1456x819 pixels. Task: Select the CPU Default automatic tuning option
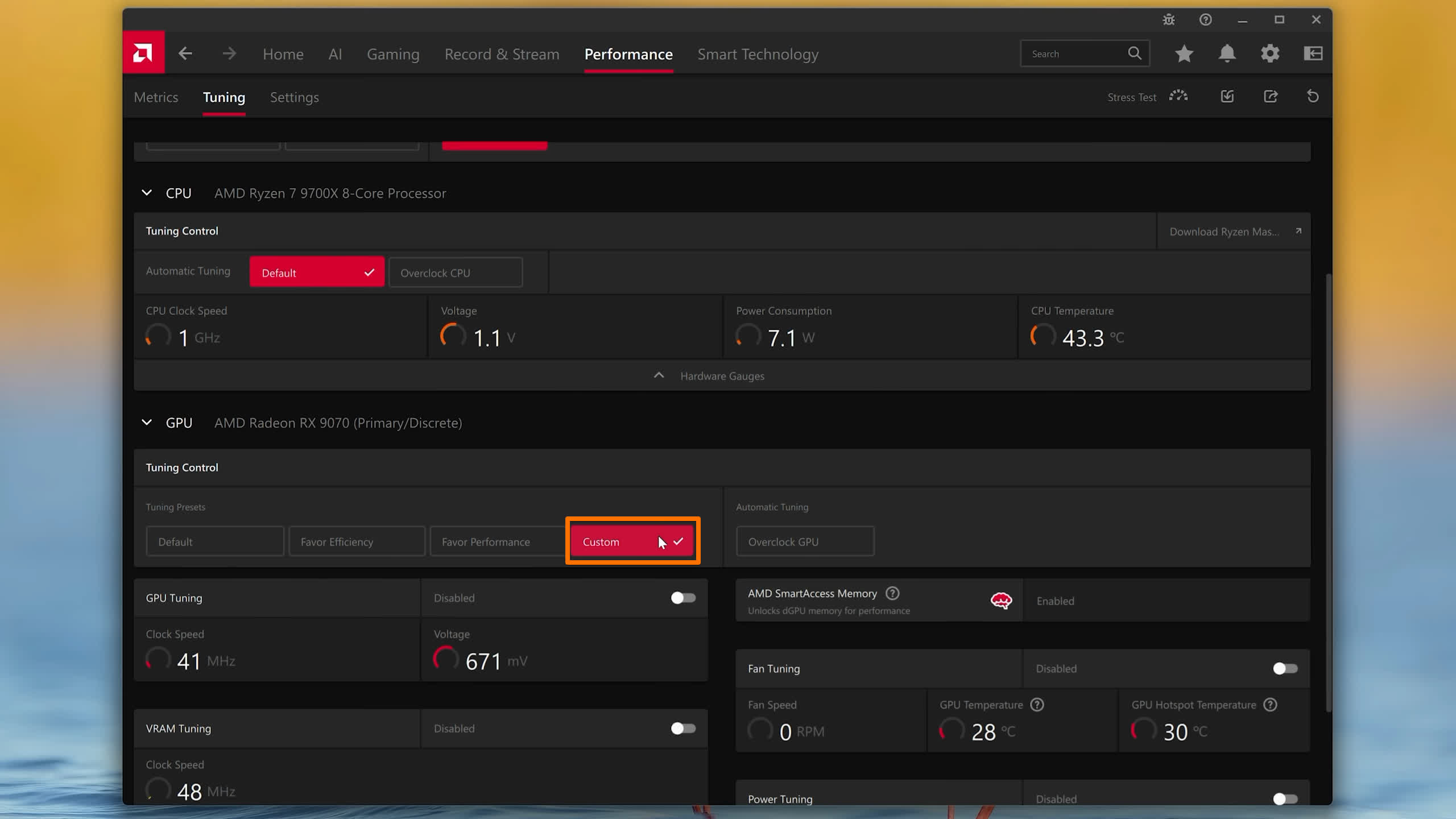pyautogui.click(x=317, y=272)
